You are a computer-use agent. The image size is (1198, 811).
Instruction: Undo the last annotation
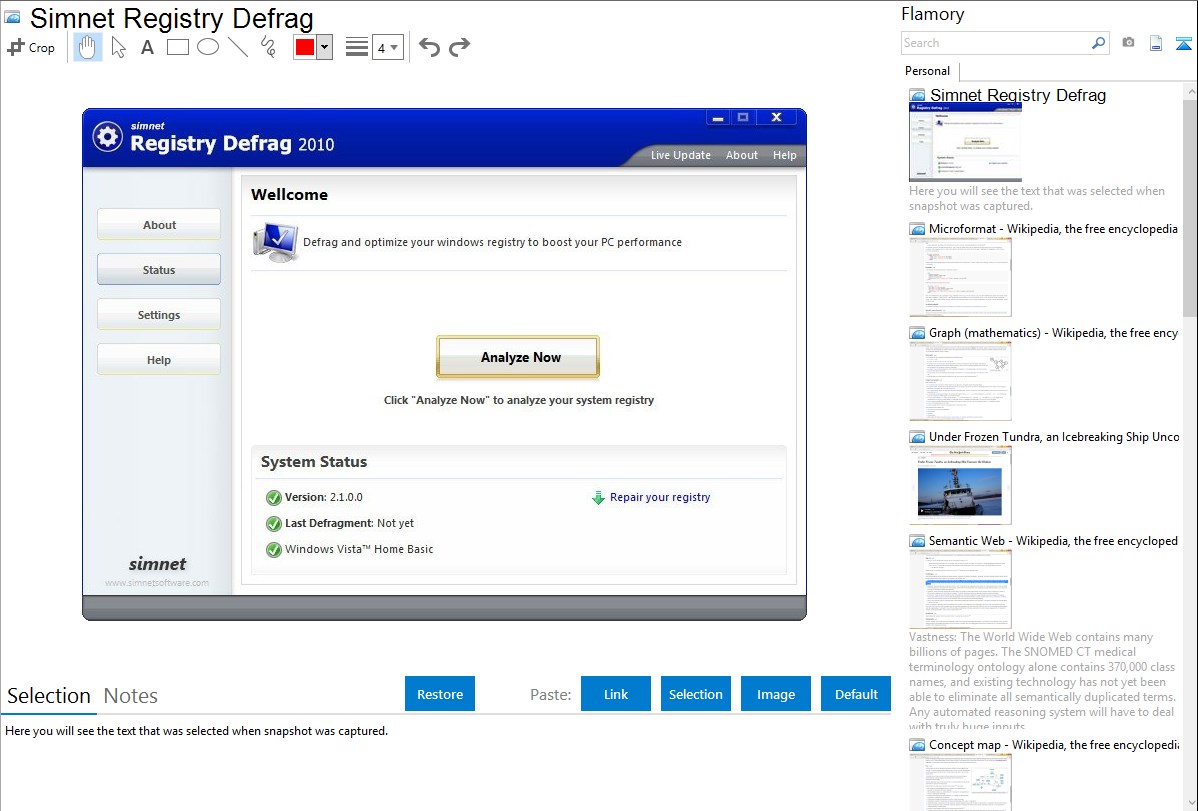pyautogui.click(x=429, y=47)
